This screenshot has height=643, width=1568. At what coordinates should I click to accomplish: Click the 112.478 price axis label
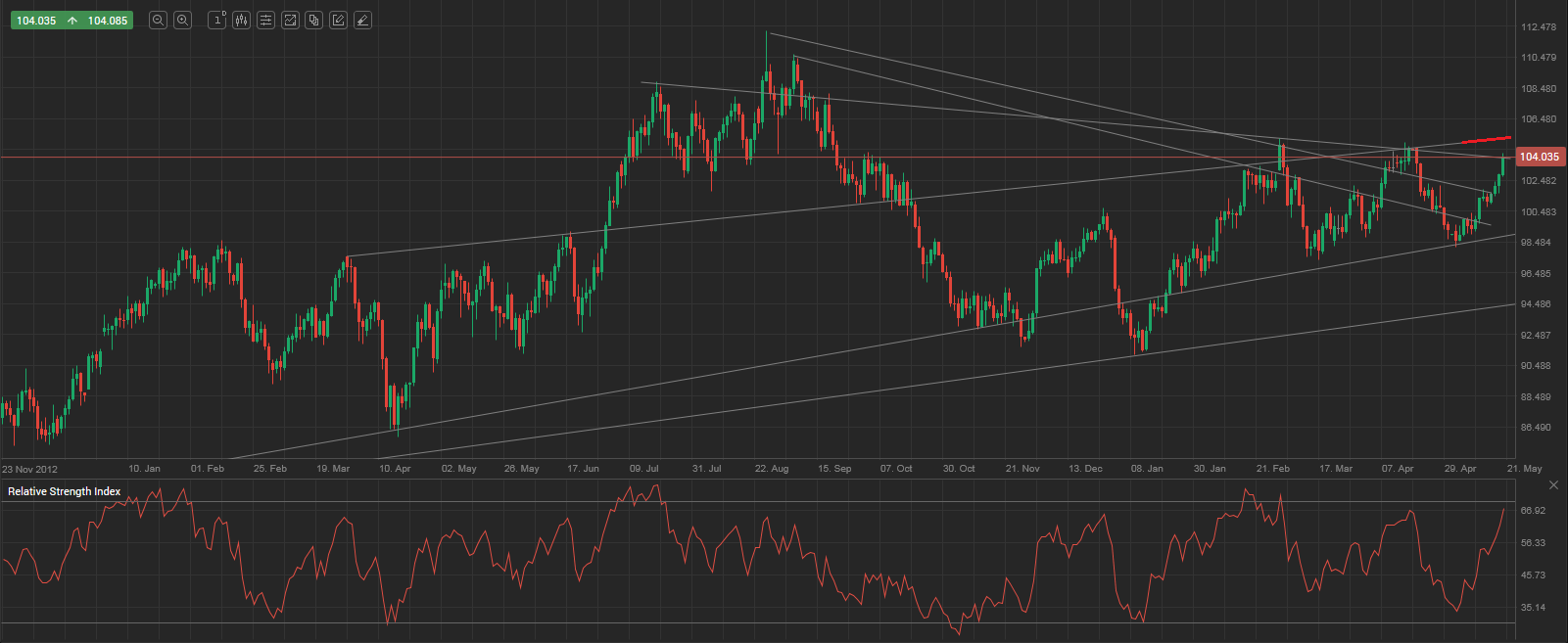click(x=1539, y=27)
